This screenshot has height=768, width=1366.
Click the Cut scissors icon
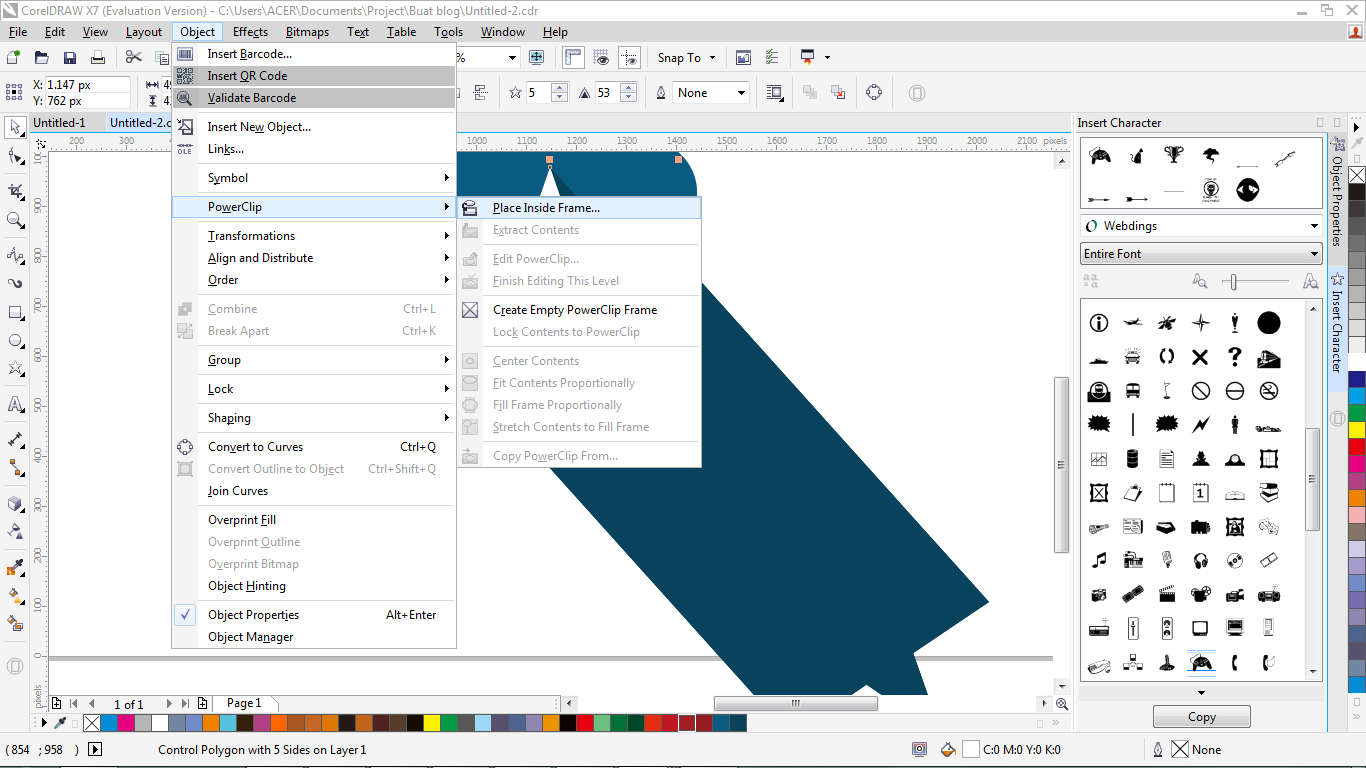click(x=134, y=57)
